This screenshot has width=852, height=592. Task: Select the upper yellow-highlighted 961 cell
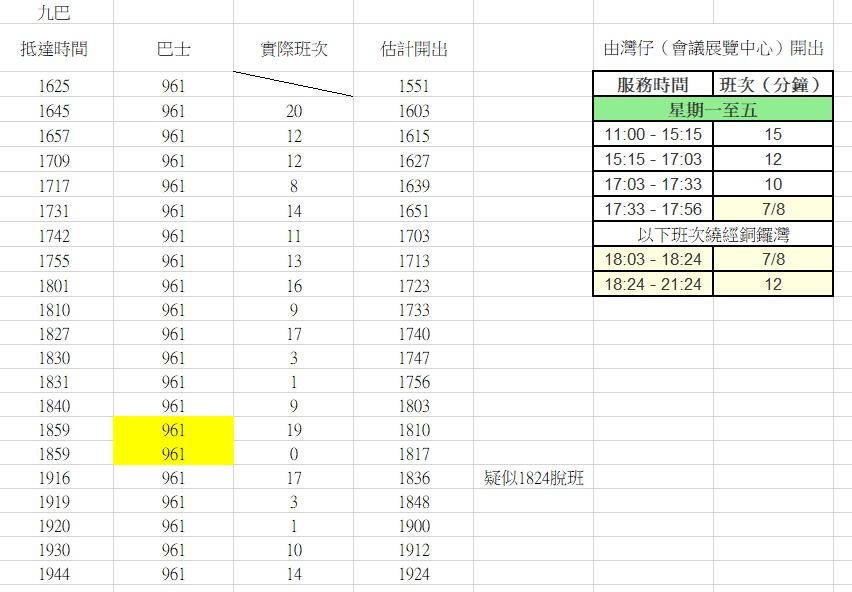pyautogui.click(x=173, y=429)
